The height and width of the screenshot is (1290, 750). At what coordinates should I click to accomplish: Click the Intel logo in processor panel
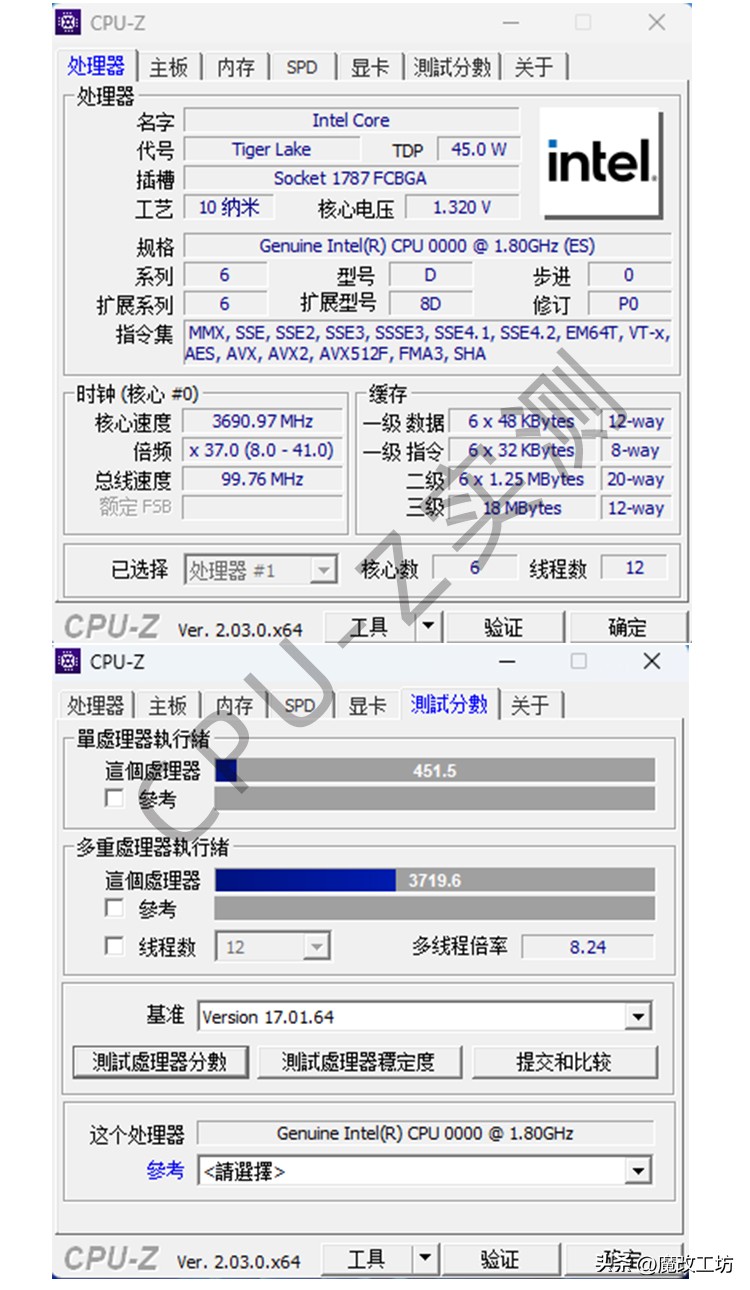602,163
